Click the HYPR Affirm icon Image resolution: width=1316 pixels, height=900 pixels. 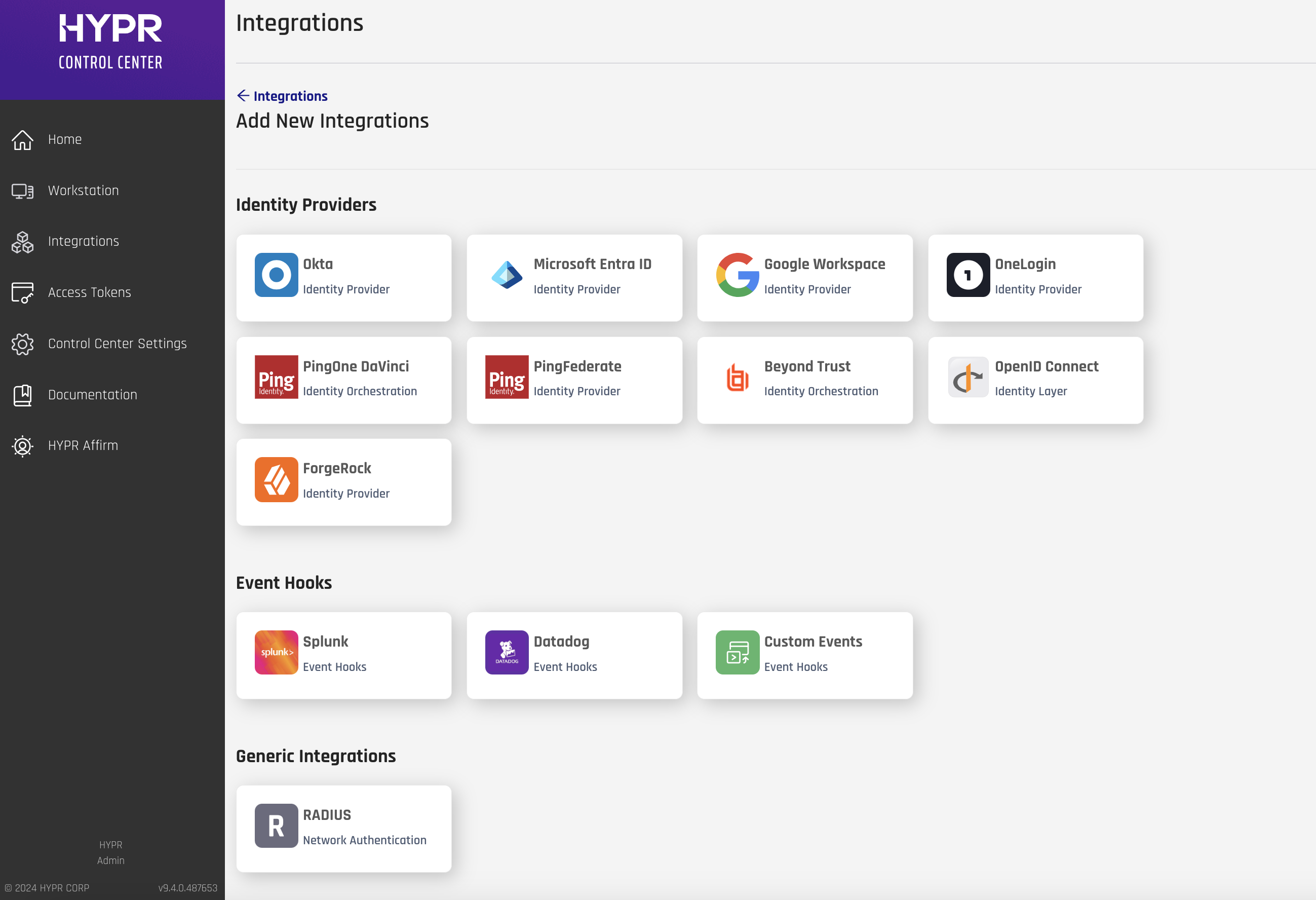pyautogui.click(x=23, y=446)
